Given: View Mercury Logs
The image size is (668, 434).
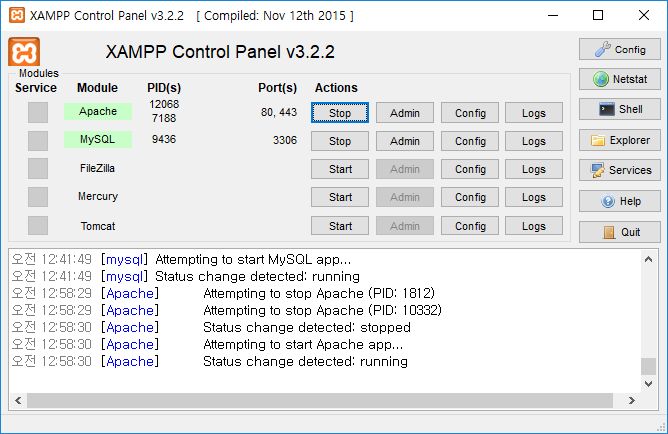Looking at the screenshot, I should point(534,197).
